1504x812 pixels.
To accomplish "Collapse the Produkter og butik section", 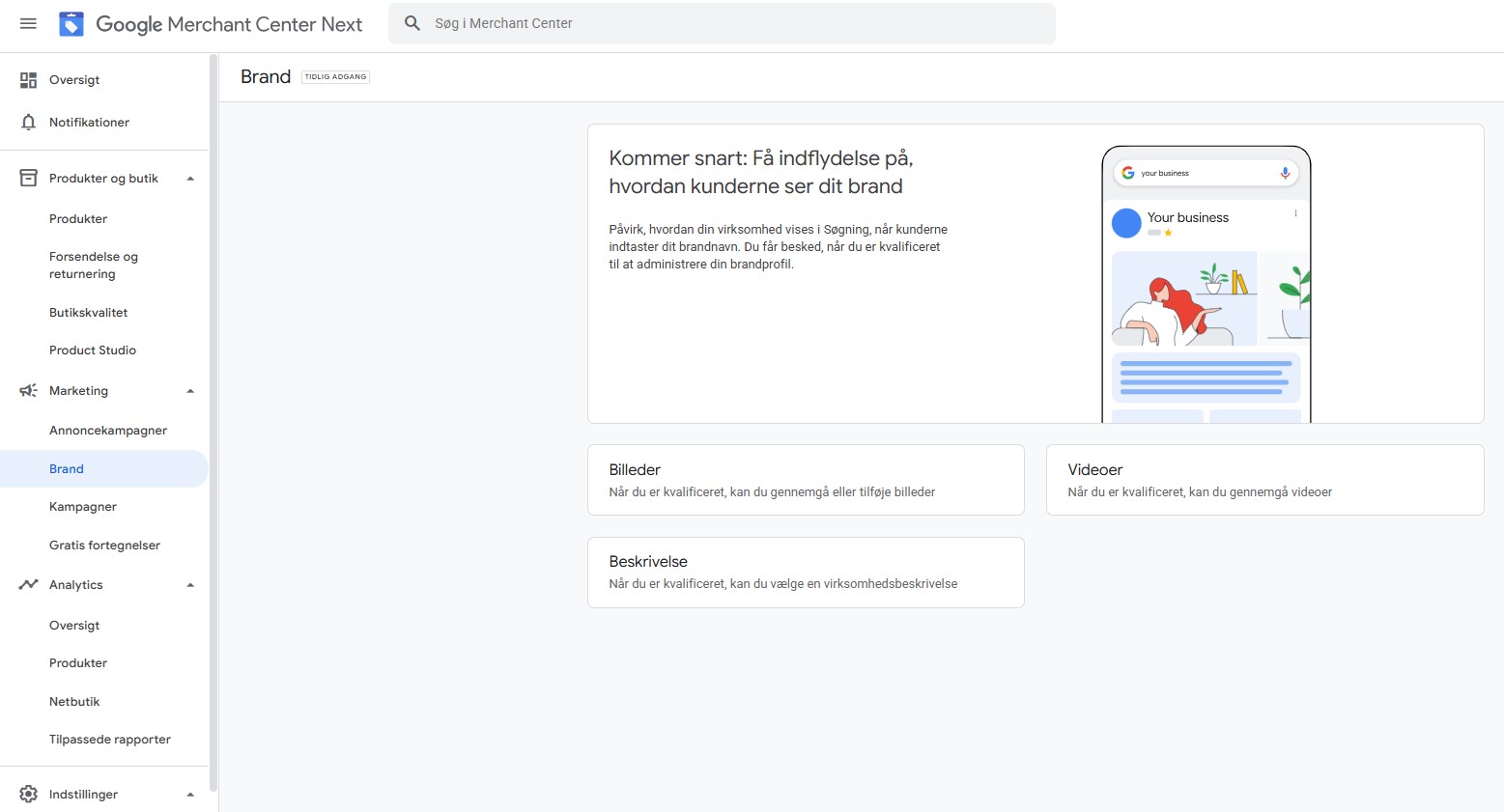I will 190,178.
